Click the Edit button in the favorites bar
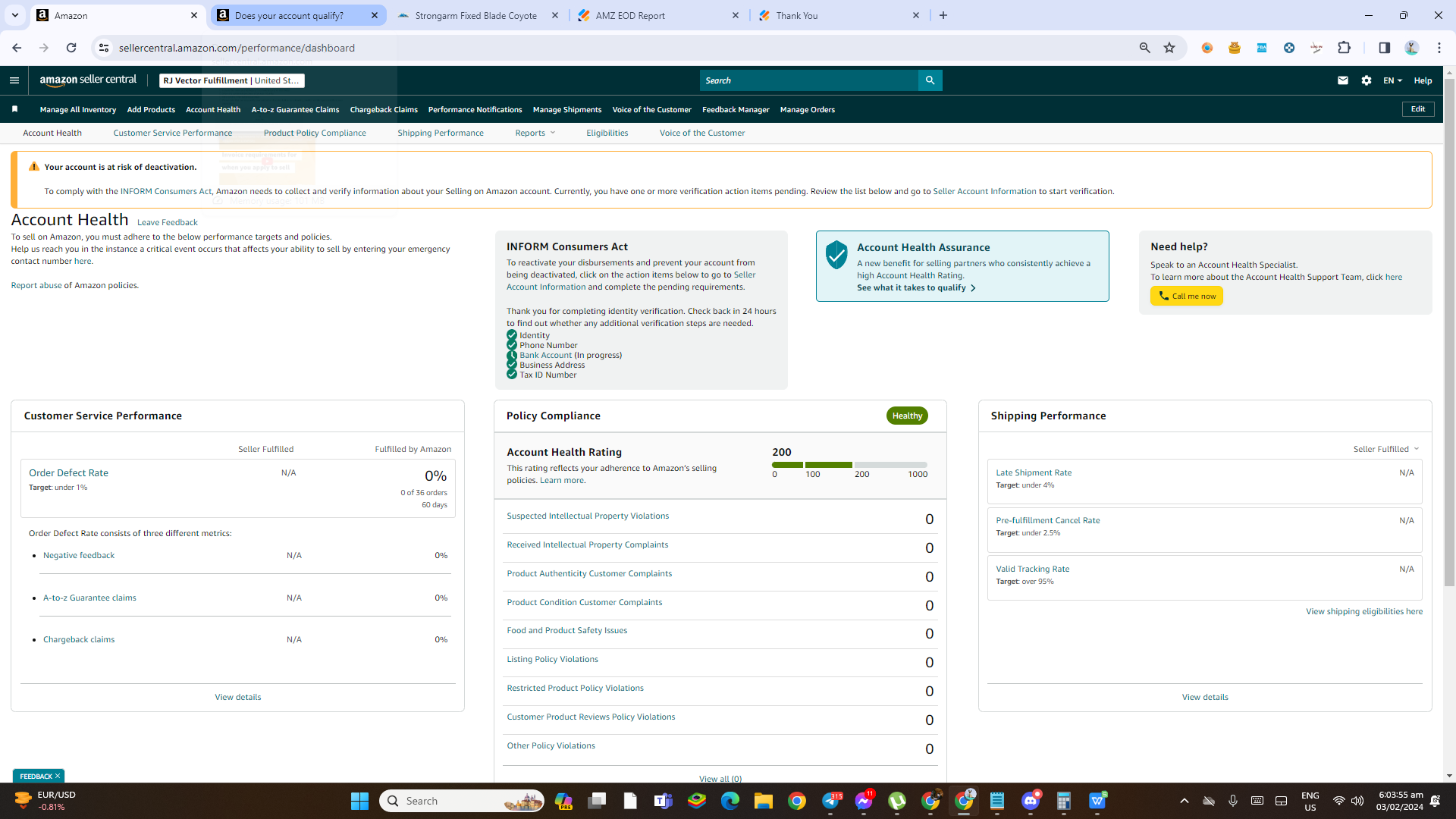This screenshot has height=819, width=1456. tap(1418, 109)
